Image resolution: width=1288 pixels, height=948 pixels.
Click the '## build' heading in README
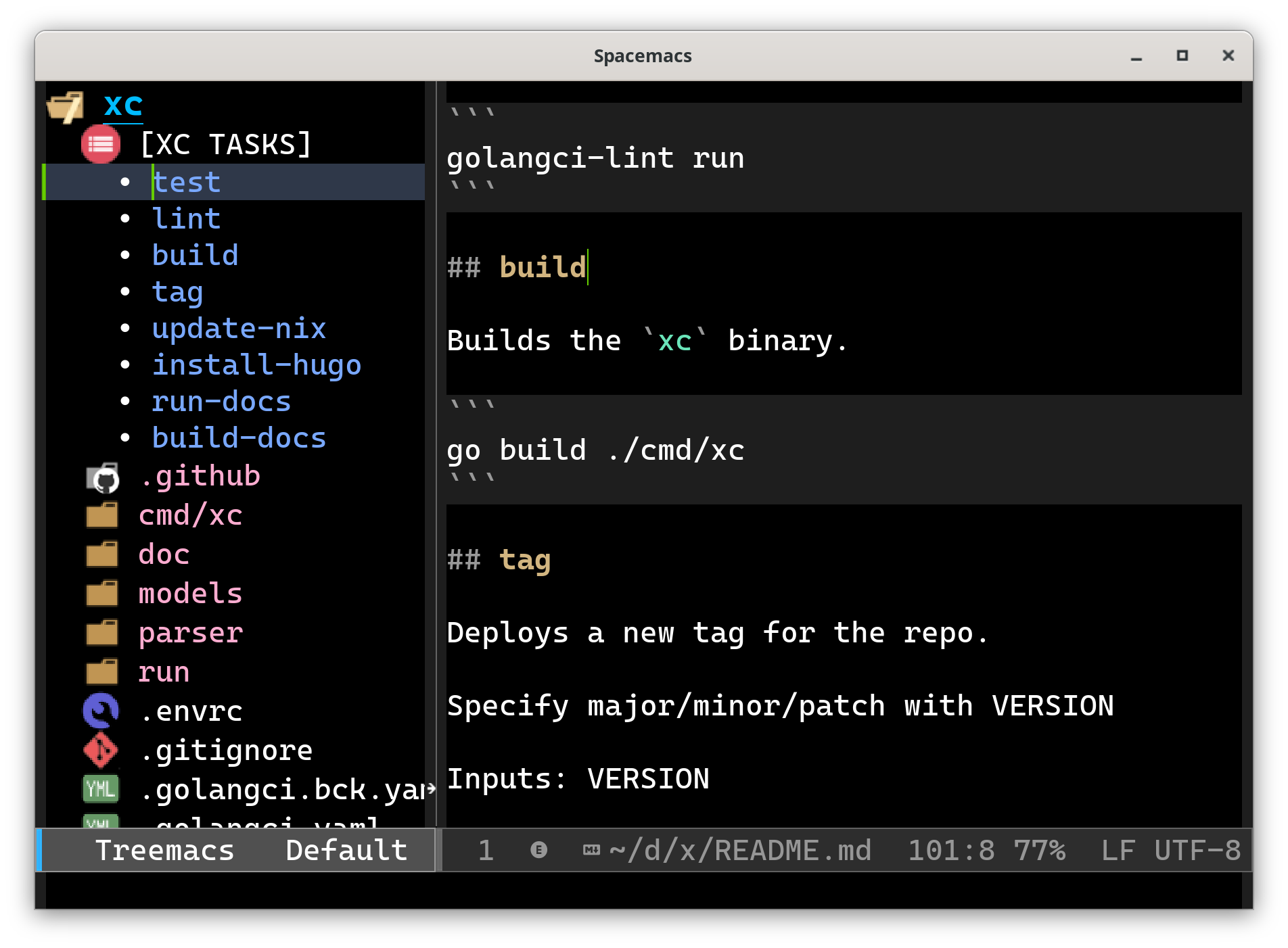(517, 267)
